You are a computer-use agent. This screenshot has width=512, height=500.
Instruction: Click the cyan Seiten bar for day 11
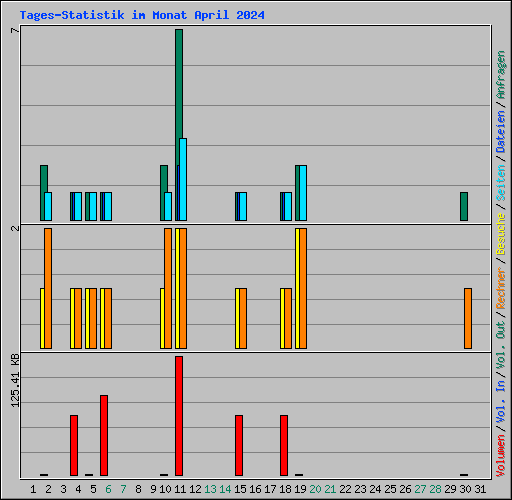[183, 179]
